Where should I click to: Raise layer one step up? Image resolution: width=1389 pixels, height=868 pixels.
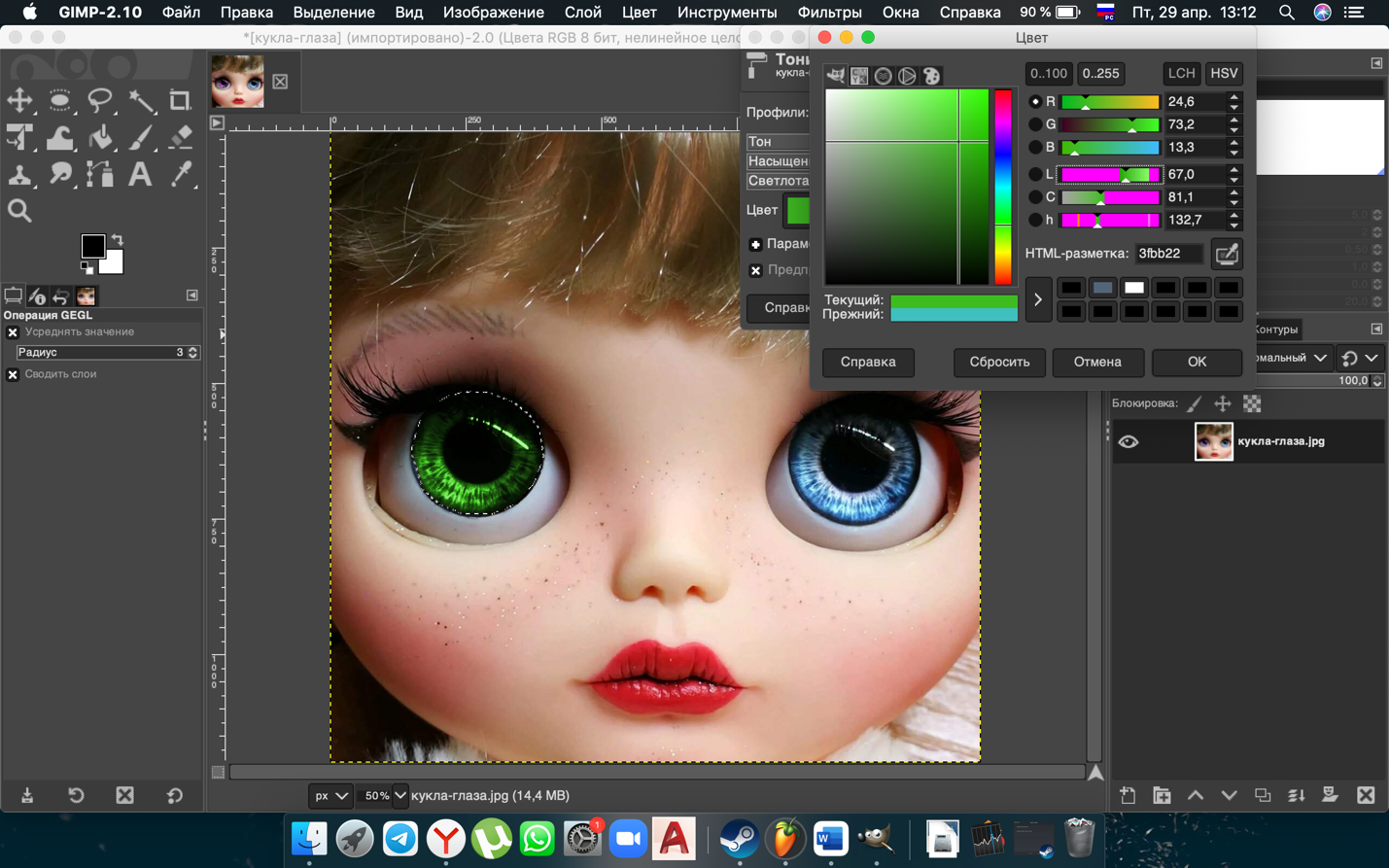(1196, 795)
